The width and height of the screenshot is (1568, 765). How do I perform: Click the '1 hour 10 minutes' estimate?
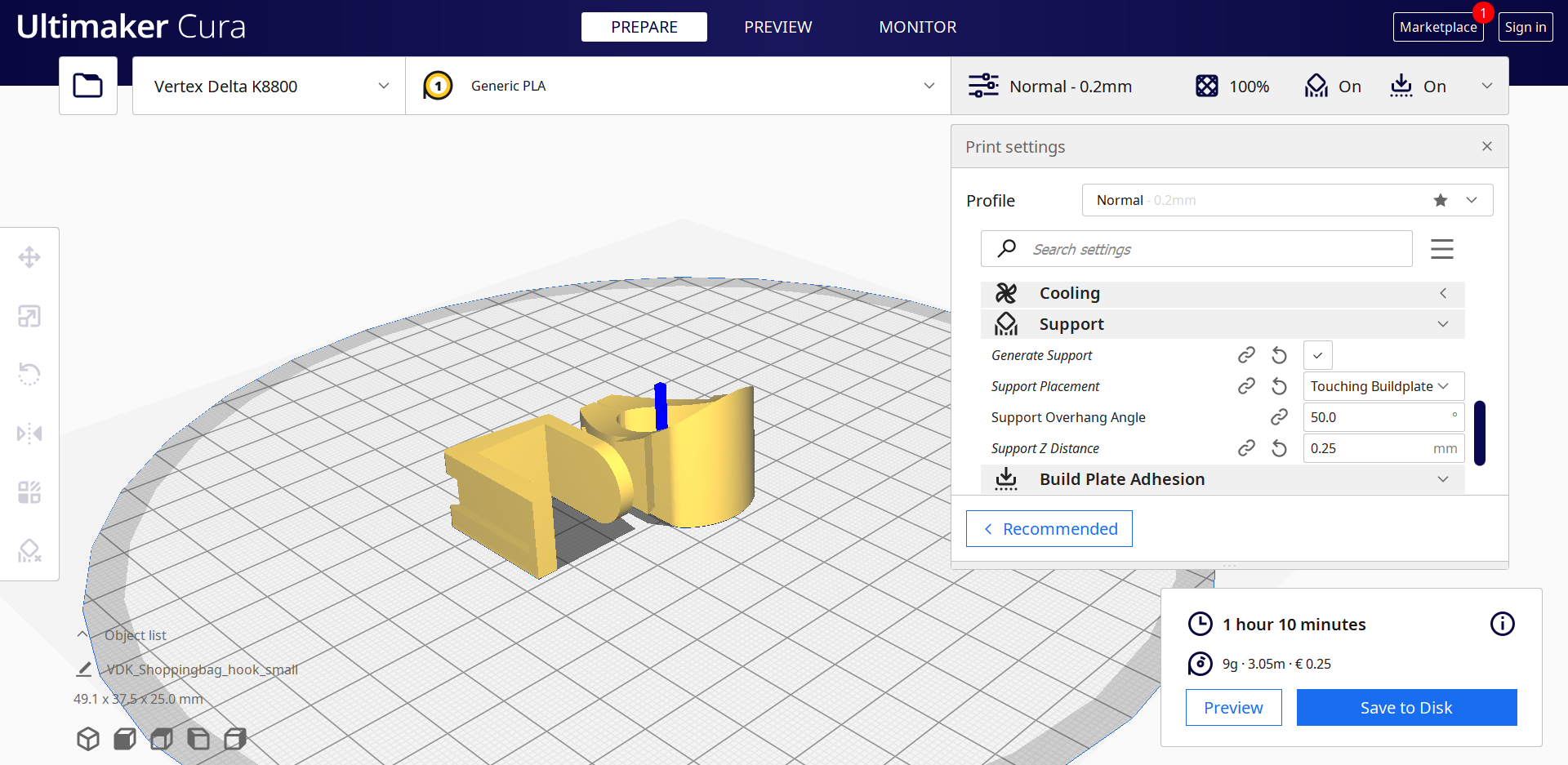(x=1294, y=625)
